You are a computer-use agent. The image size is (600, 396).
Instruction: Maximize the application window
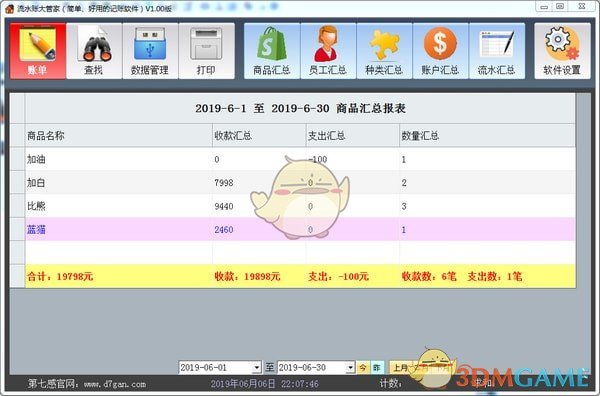tap(560, 7)
